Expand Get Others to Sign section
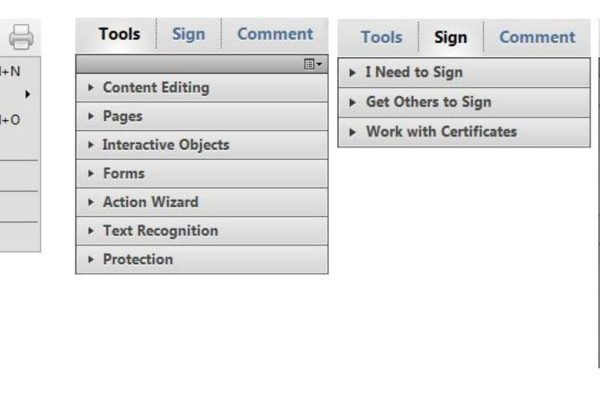The image size is (600, 400). (x=428, y=102)
